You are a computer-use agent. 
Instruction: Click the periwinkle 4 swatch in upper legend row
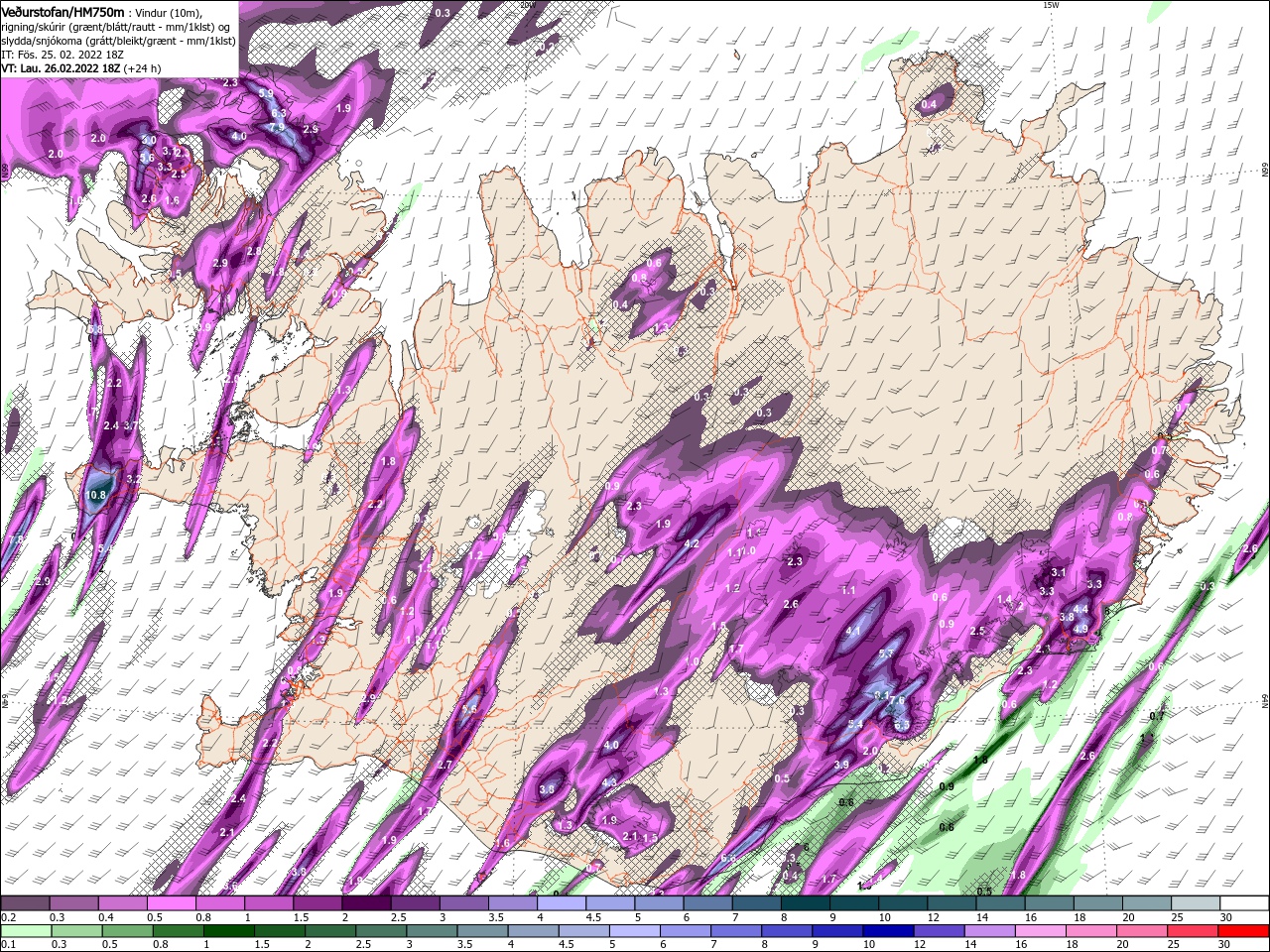click(562, 903)
